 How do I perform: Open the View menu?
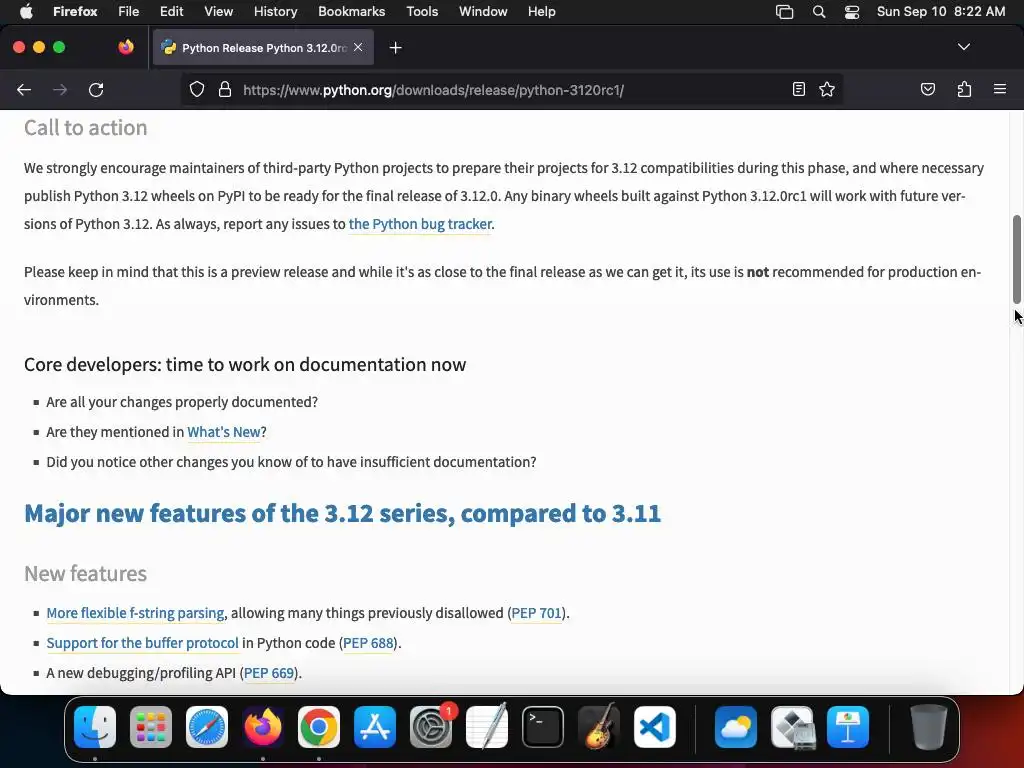(x=218, y=12)
